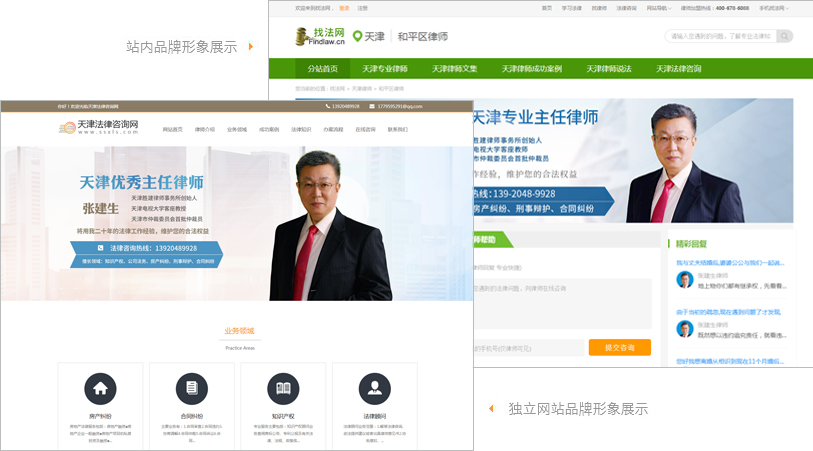Click the orange 登录 link
Screen dimensions: 813x451
click(344, 8)
